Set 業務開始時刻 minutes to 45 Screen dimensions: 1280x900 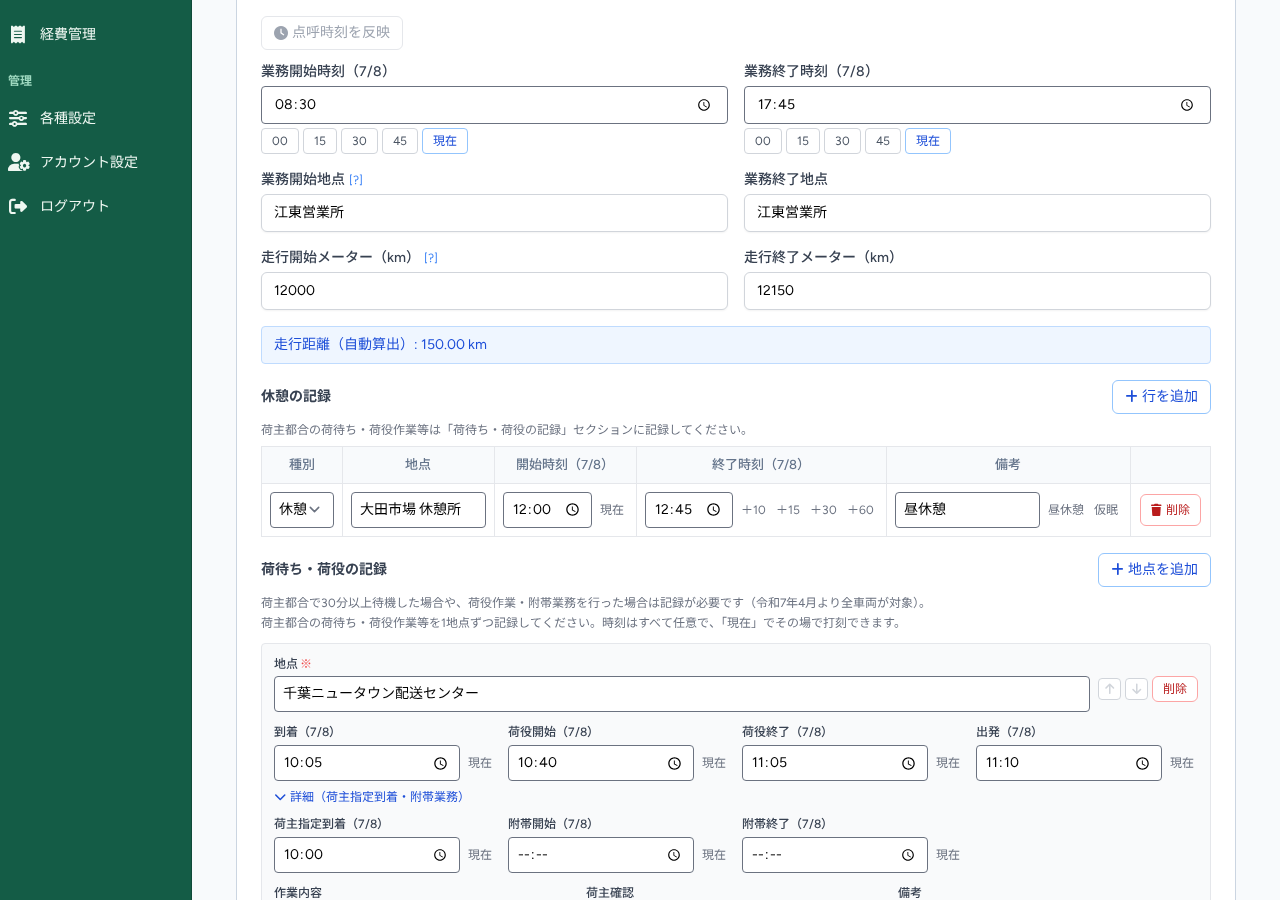400,141
